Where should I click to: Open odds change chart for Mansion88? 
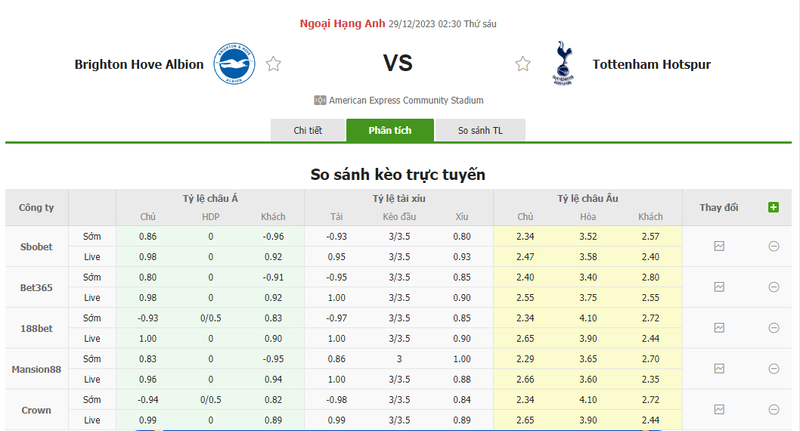pos(719,368)
